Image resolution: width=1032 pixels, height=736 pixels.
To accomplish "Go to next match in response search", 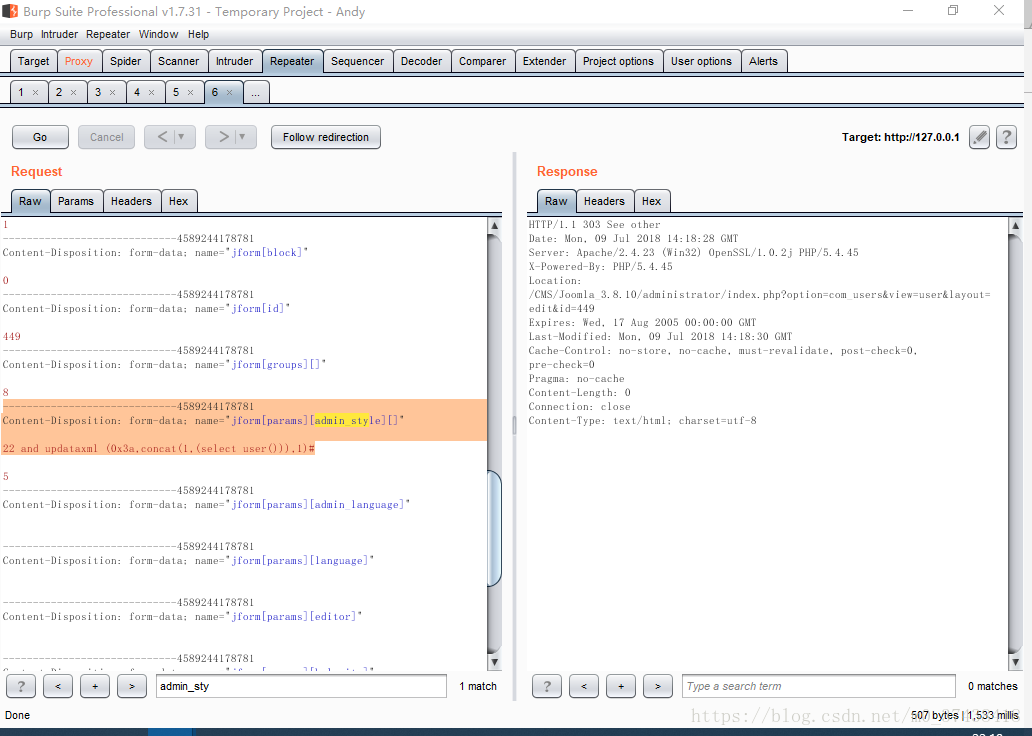I will tap(658, 686).
